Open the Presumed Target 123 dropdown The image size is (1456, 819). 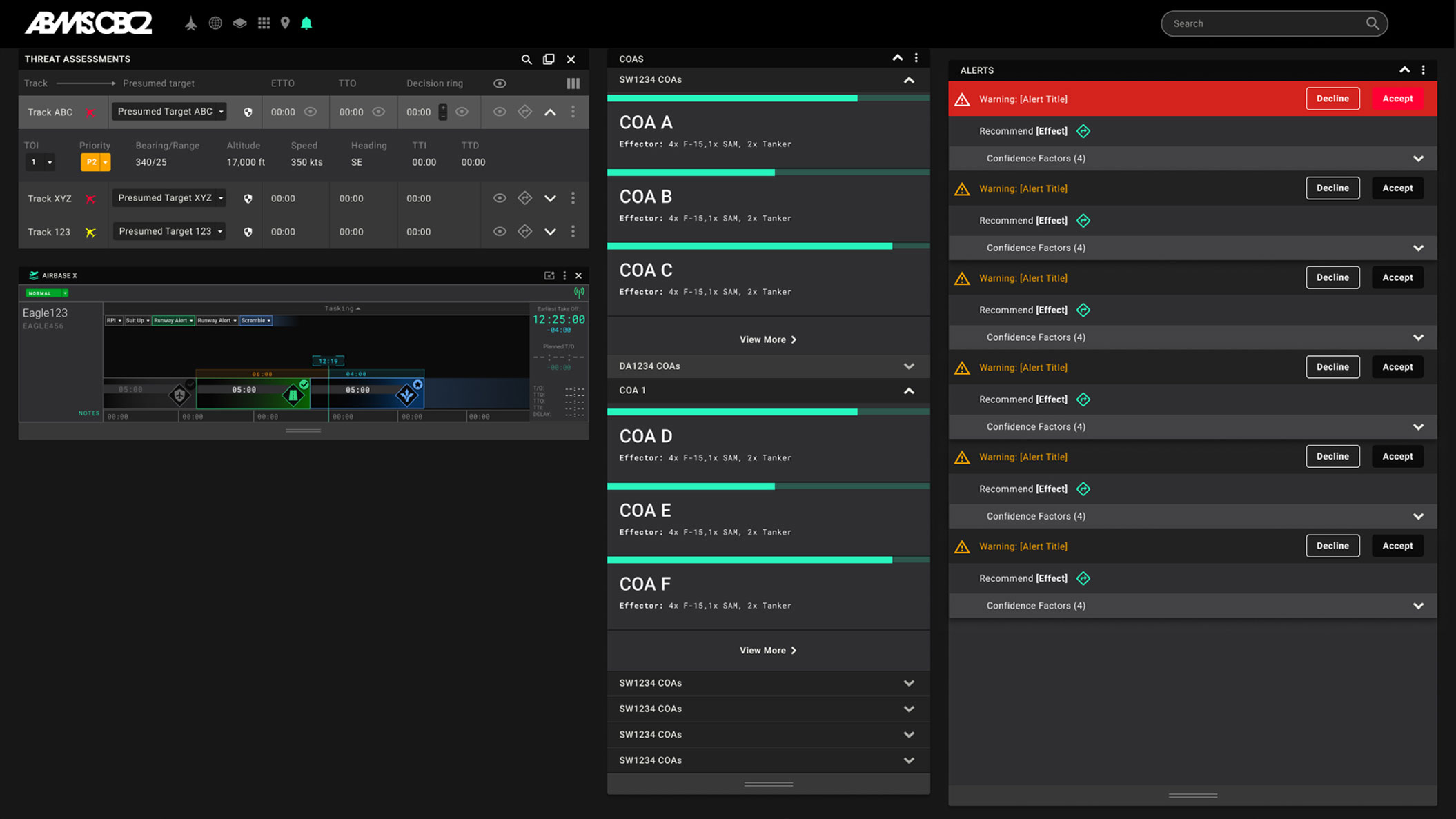coord(169,231)
